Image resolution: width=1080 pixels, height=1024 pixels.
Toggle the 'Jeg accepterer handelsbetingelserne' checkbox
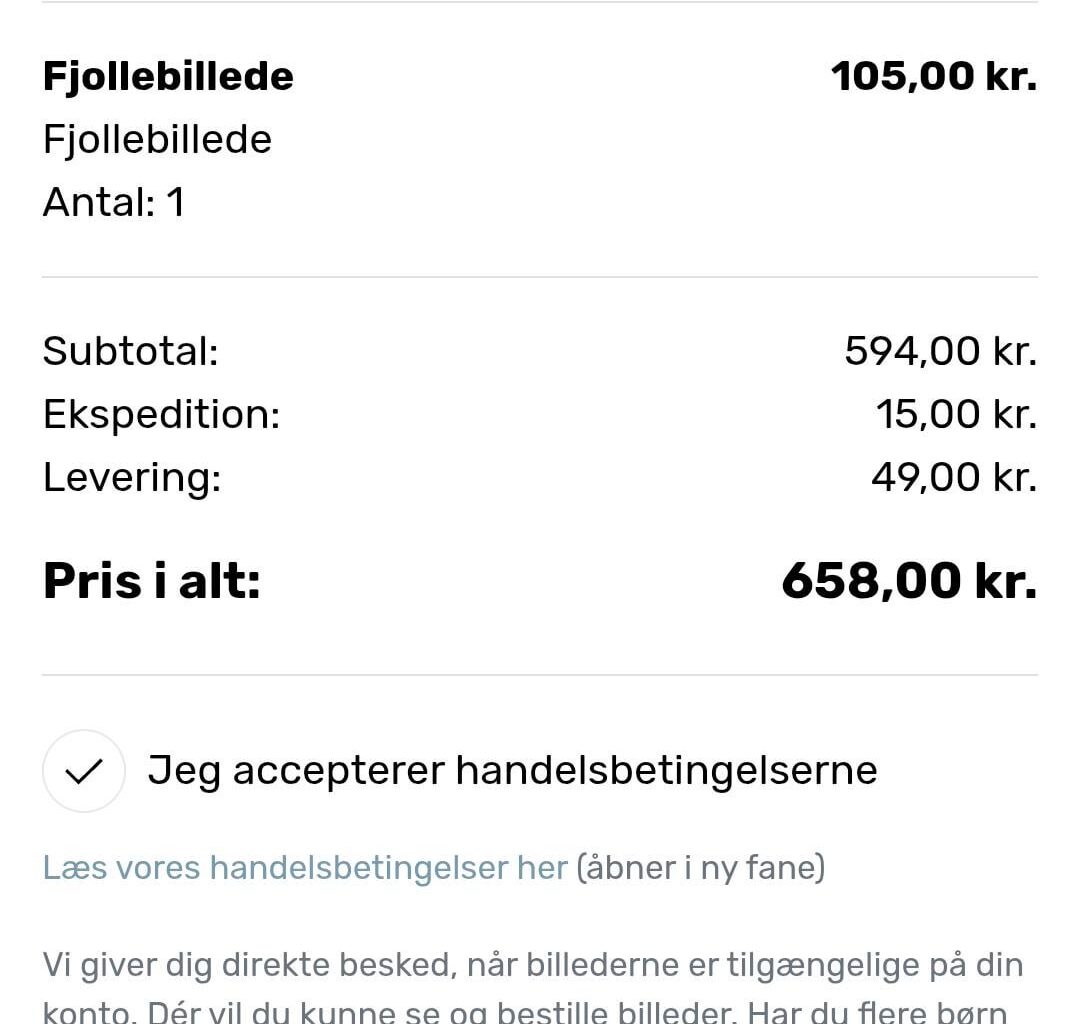[x=83, y=770]
